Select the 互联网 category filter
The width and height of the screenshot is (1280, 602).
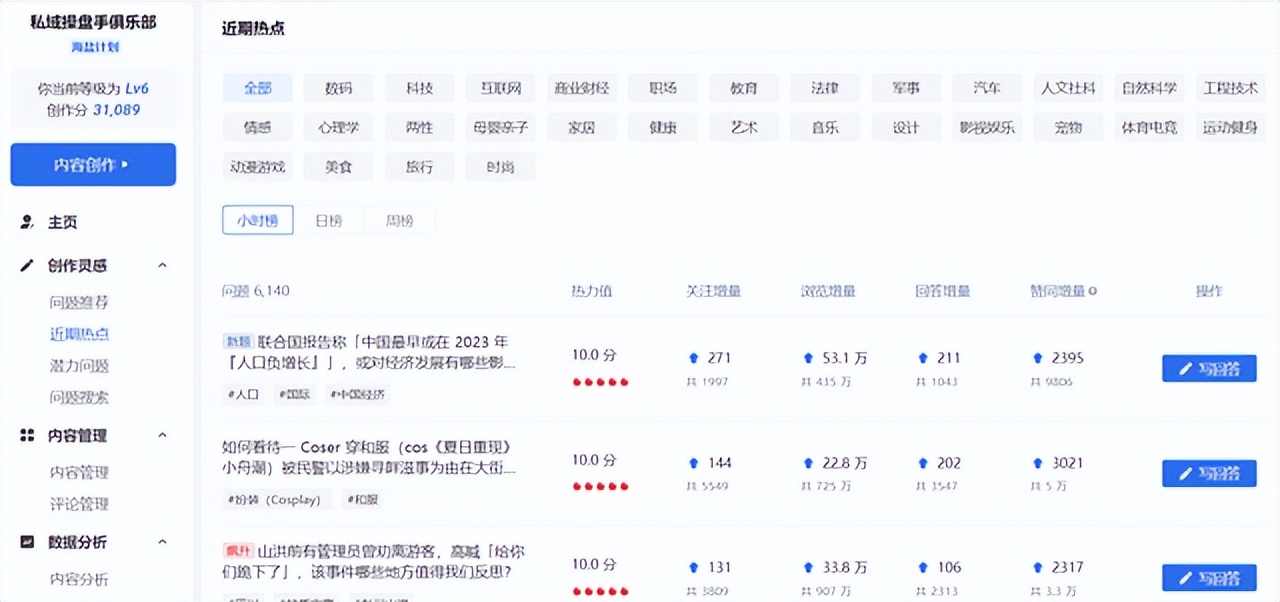(x=501, y=88)
